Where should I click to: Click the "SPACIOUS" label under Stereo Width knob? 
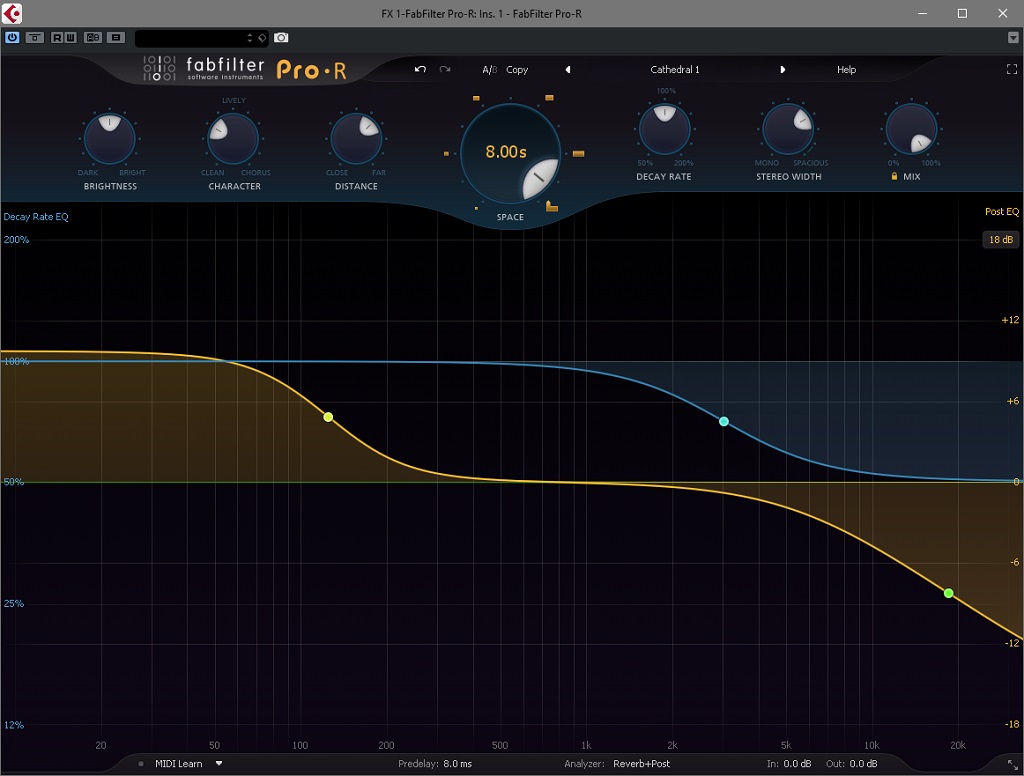810,163
